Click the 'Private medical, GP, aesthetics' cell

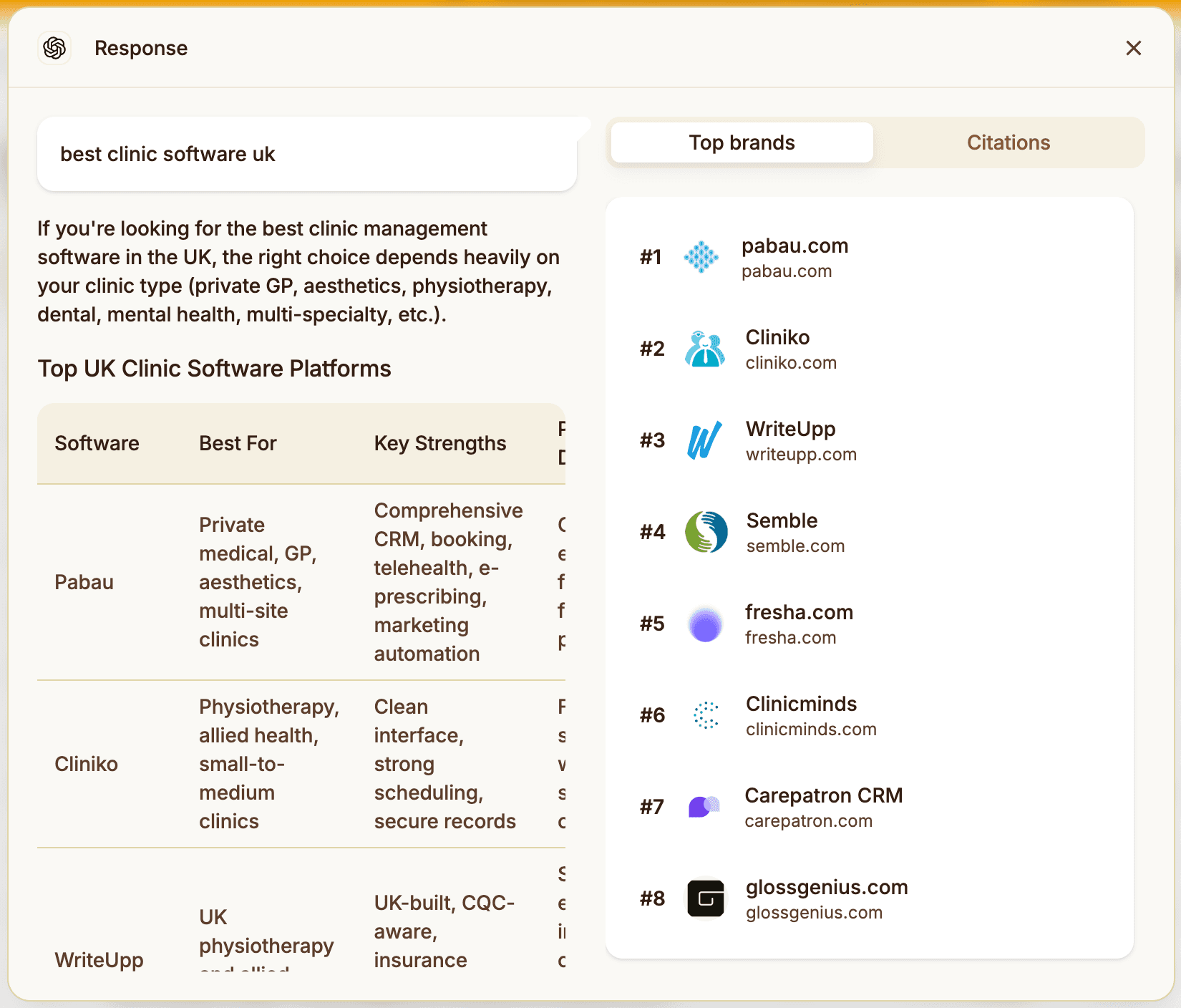[258, 582]
